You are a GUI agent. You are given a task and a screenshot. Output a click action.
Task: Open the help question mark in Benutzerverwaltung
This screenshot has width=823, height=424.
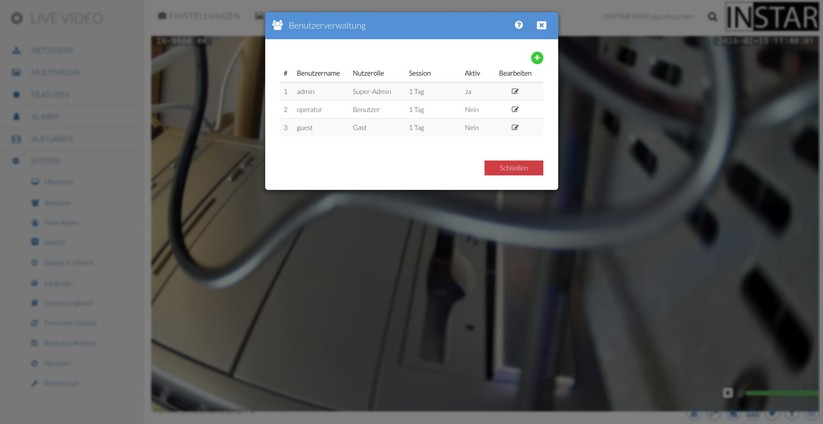(518, 25)
